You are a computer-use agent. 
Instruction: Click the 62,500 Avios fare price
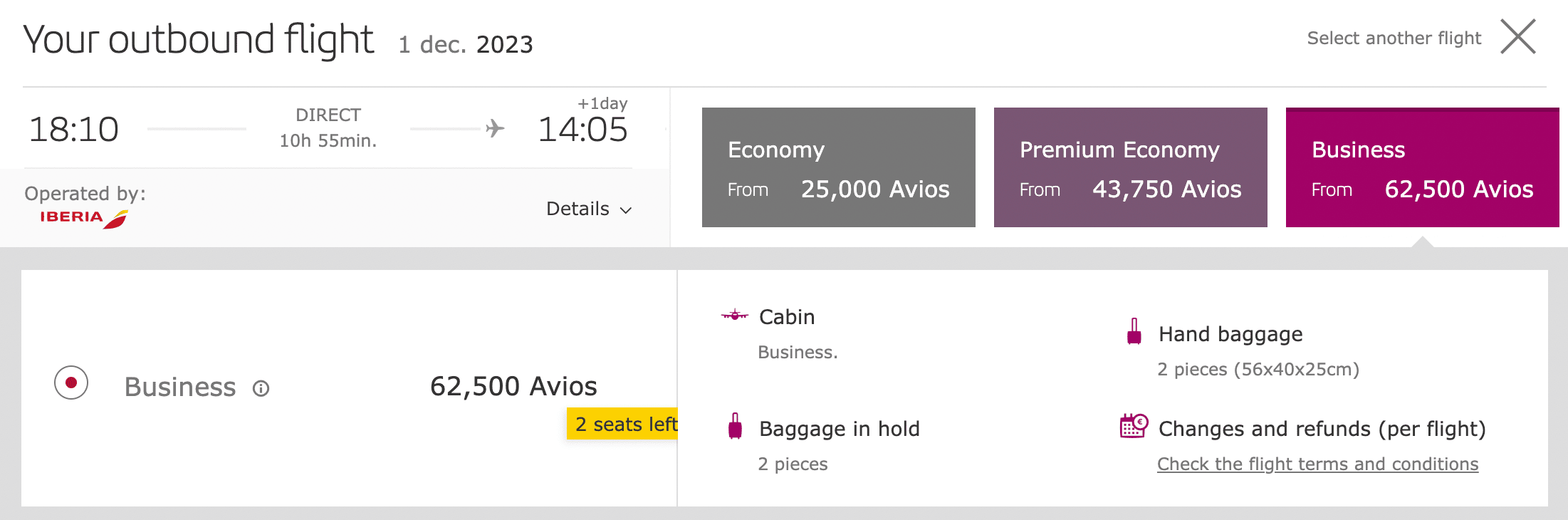coord(513,386)
